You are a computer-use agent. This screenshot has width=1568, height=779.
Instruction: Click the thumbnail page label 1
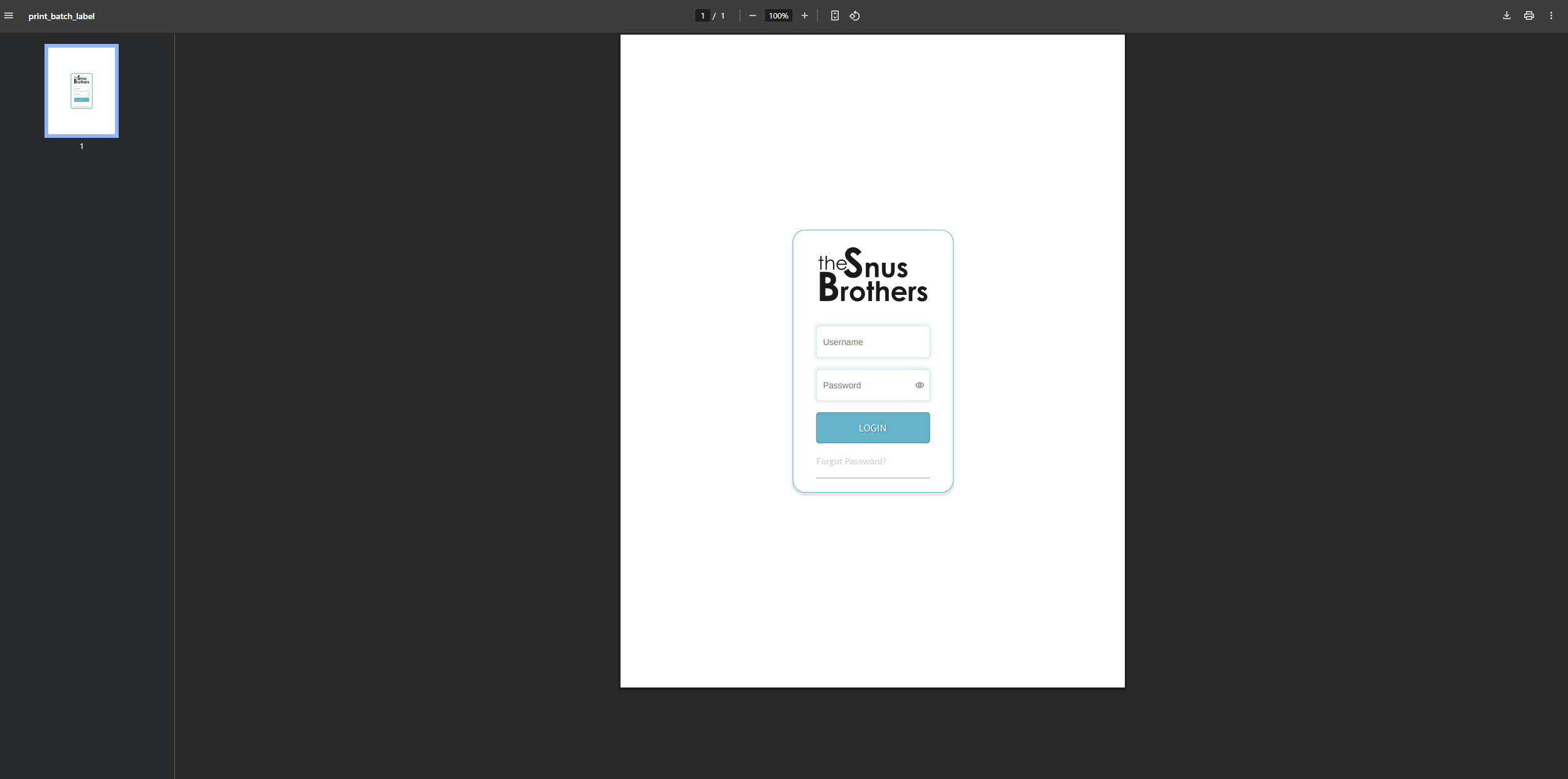click(82, 147)
